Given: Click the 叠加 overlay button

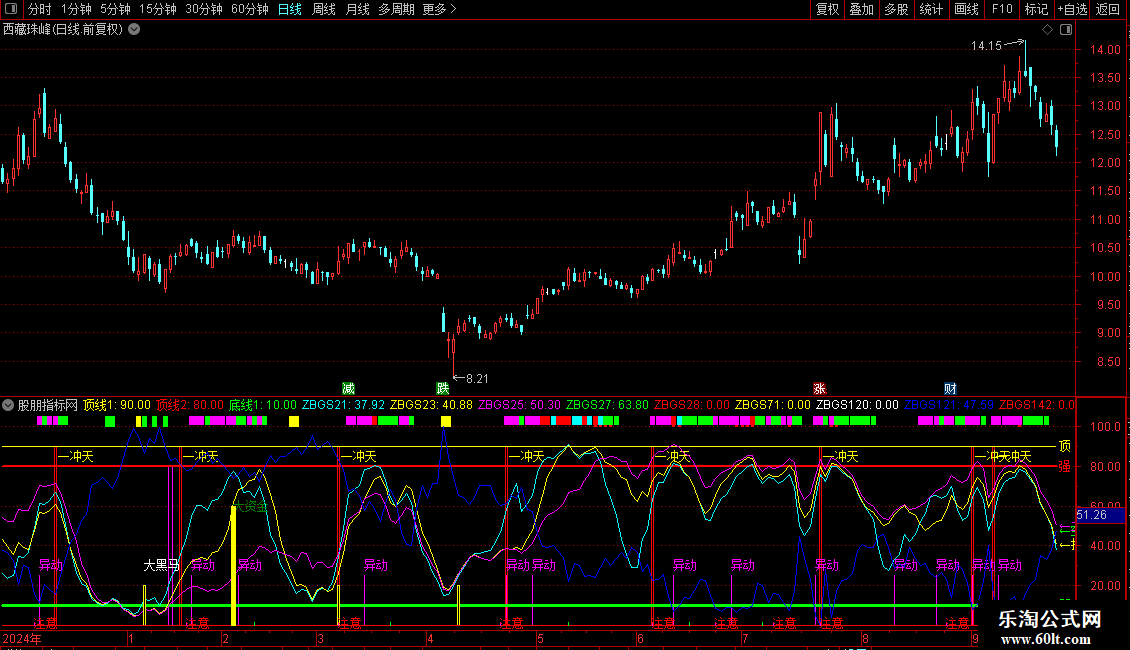Looking at the screenshot, I should point(862,9).
